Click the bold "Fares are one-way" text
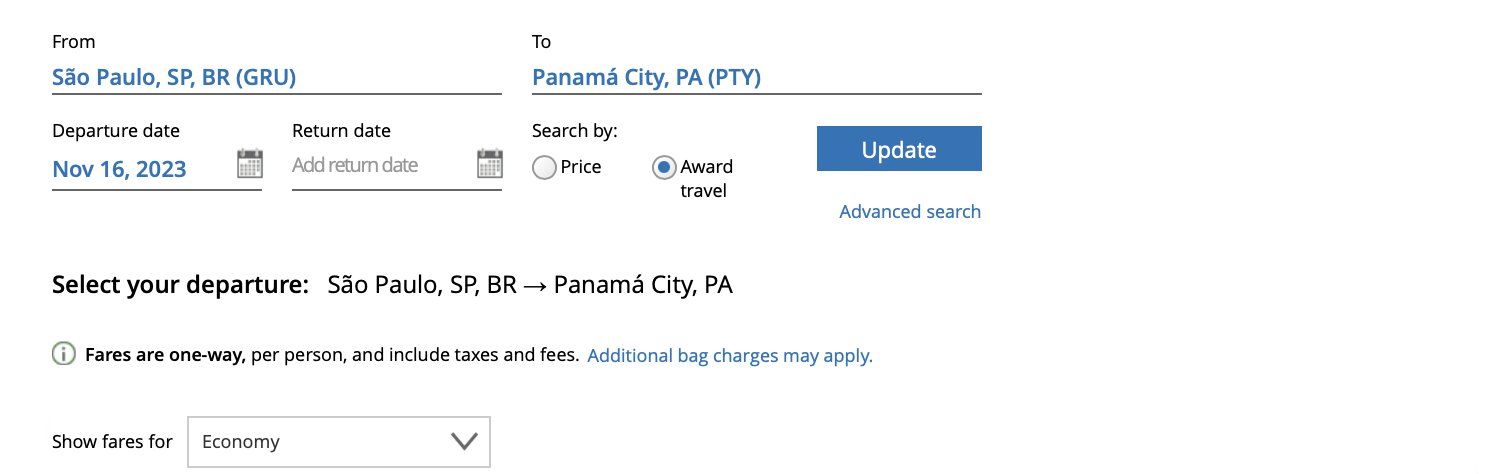Viewport: 1504px width, 474px height. coord(165,354)
